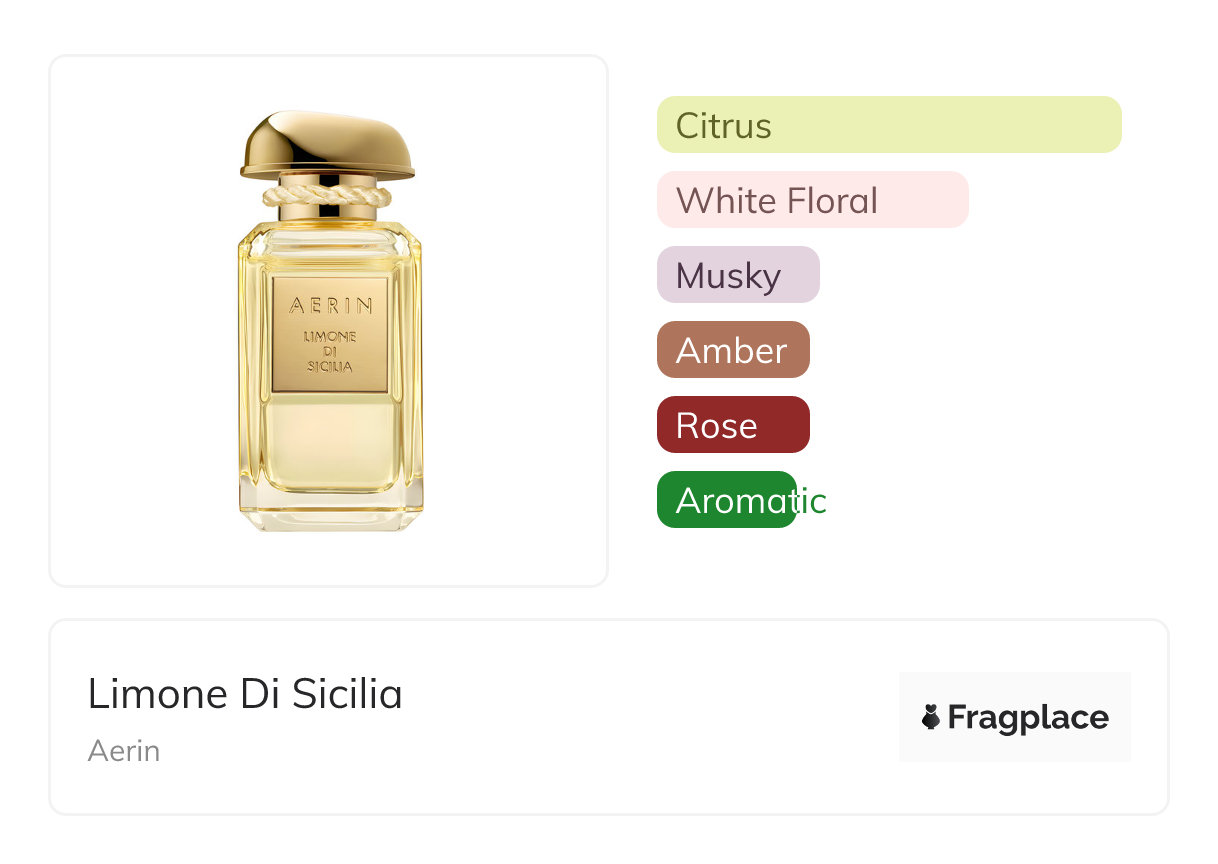Open the Aerin brand link under the title

(x=124, y=751)
